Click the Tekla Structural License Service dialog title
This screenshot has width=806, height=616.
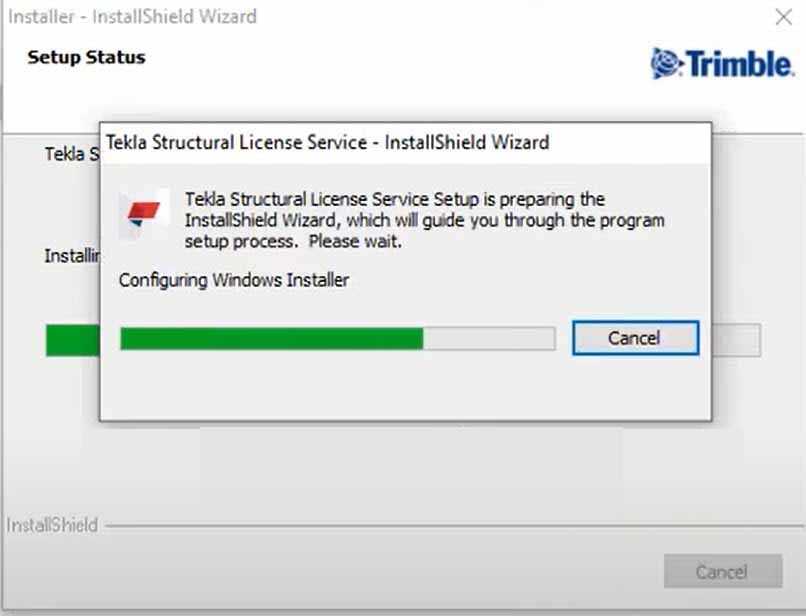click(x=327, y=142)
